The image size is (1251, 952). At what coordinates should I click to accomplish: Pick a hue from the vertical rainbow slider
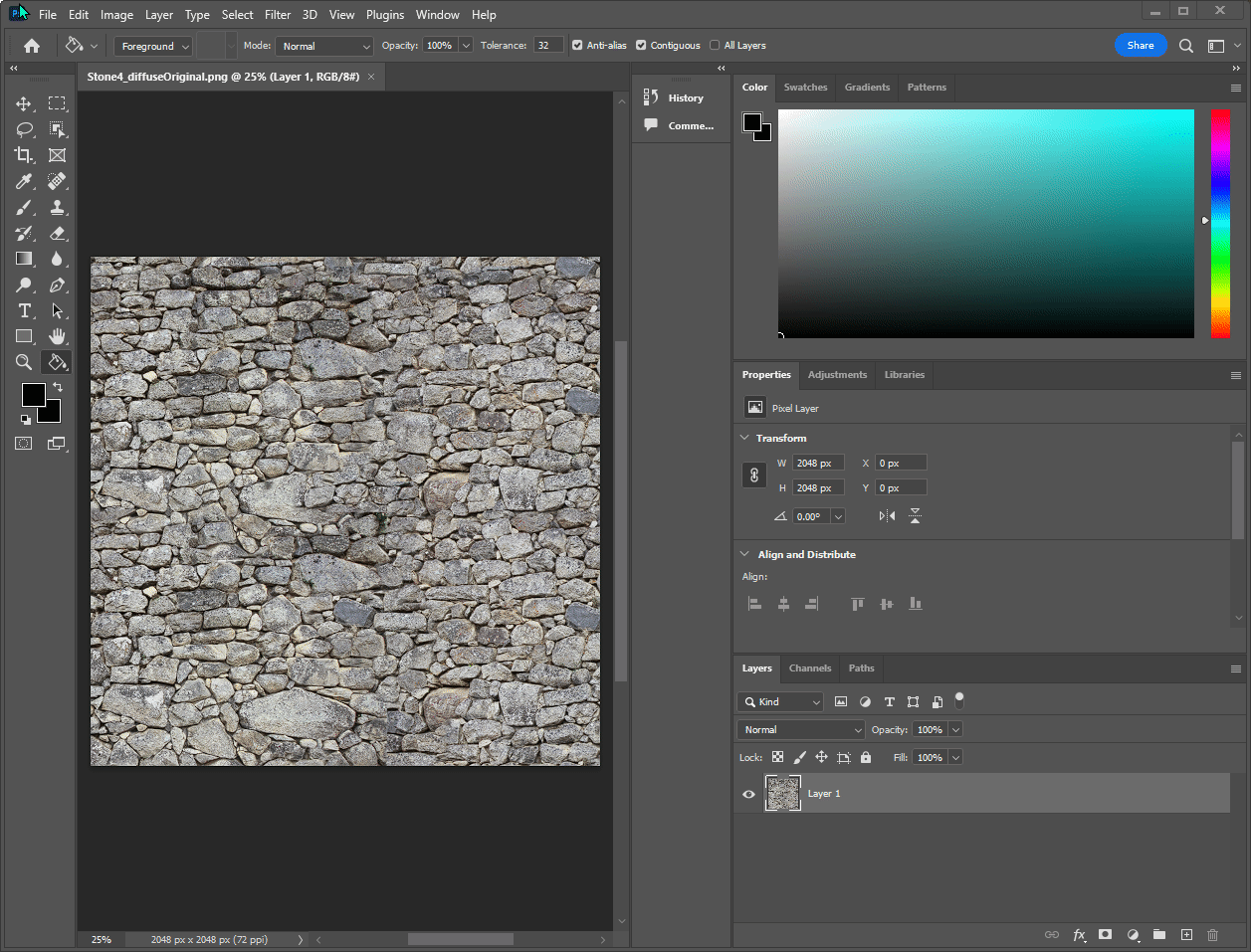pos(1221,224)
